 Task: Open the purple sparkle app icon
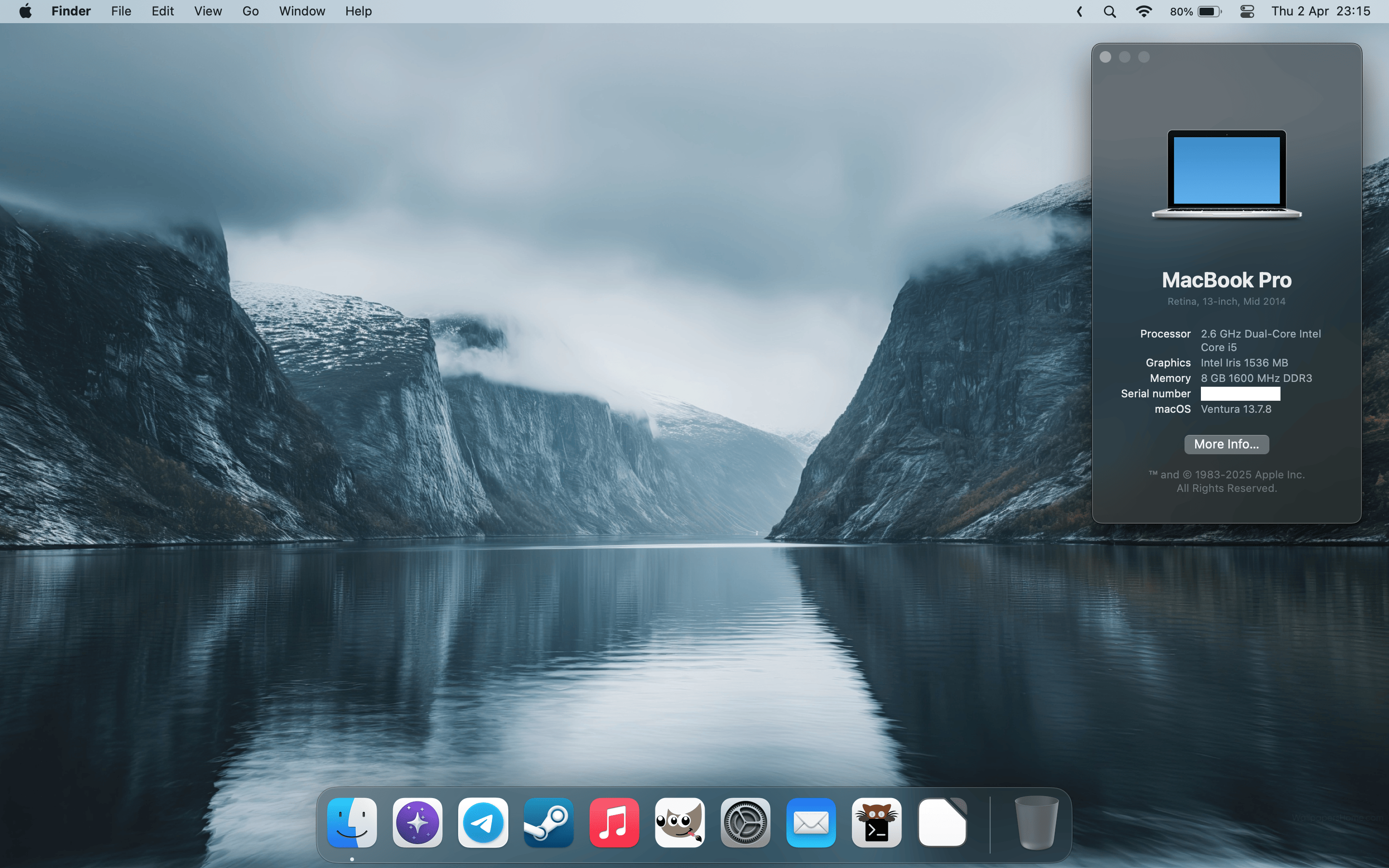417,822
